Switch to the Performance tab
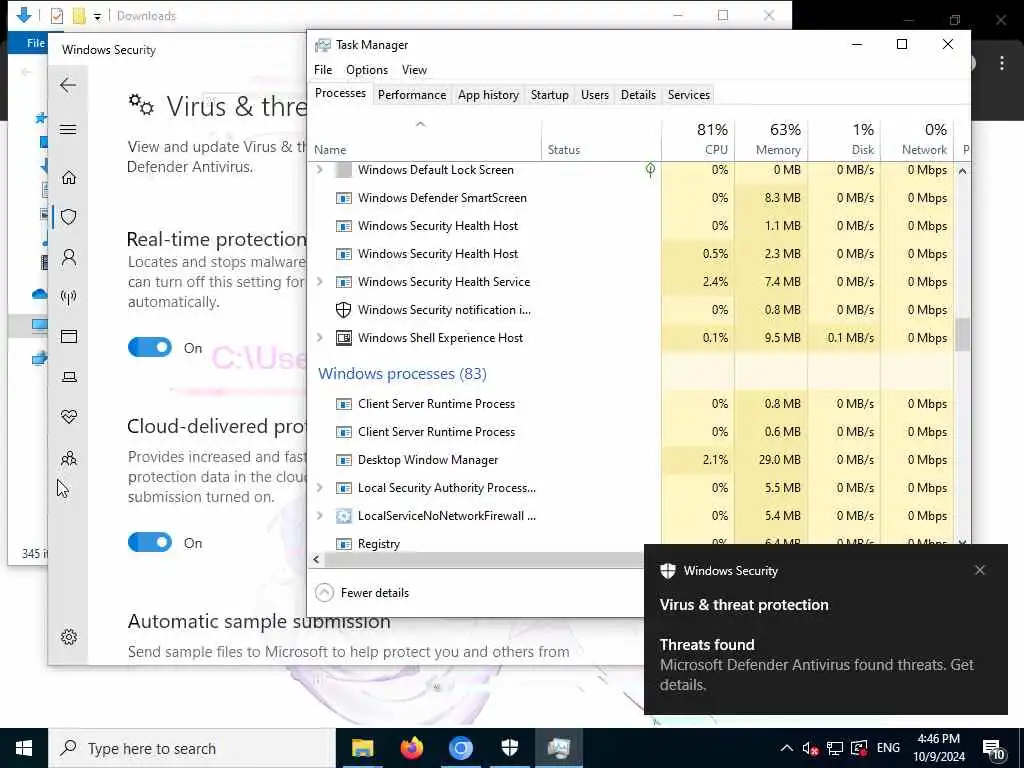1024x768 pixels. (x=412, y=95)
